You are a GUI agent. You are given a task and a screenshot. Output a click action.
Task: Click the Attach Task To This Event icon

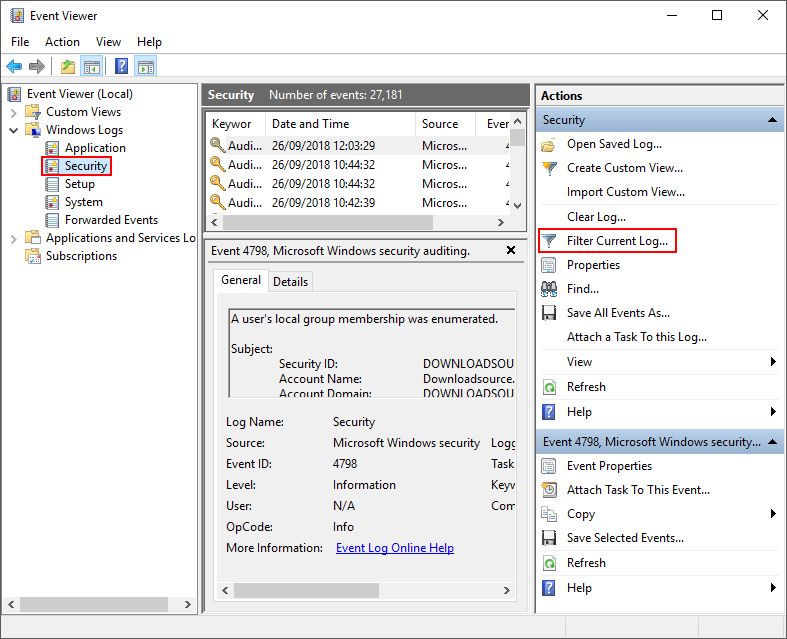point(550,490)
